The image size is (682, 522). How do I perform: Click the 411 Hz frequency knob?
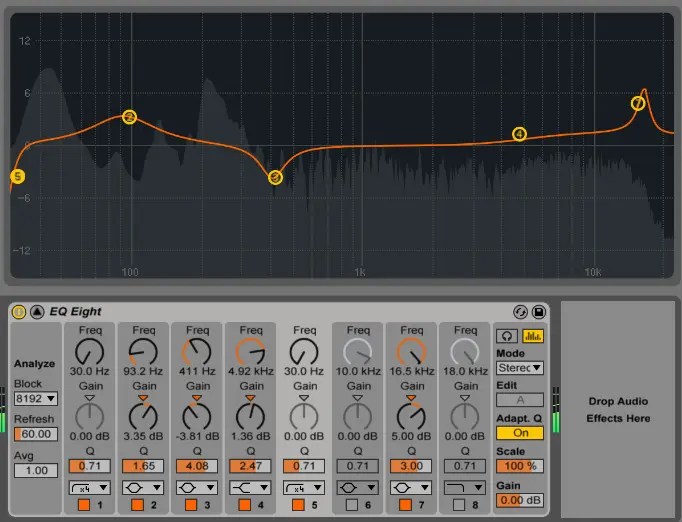197,352
